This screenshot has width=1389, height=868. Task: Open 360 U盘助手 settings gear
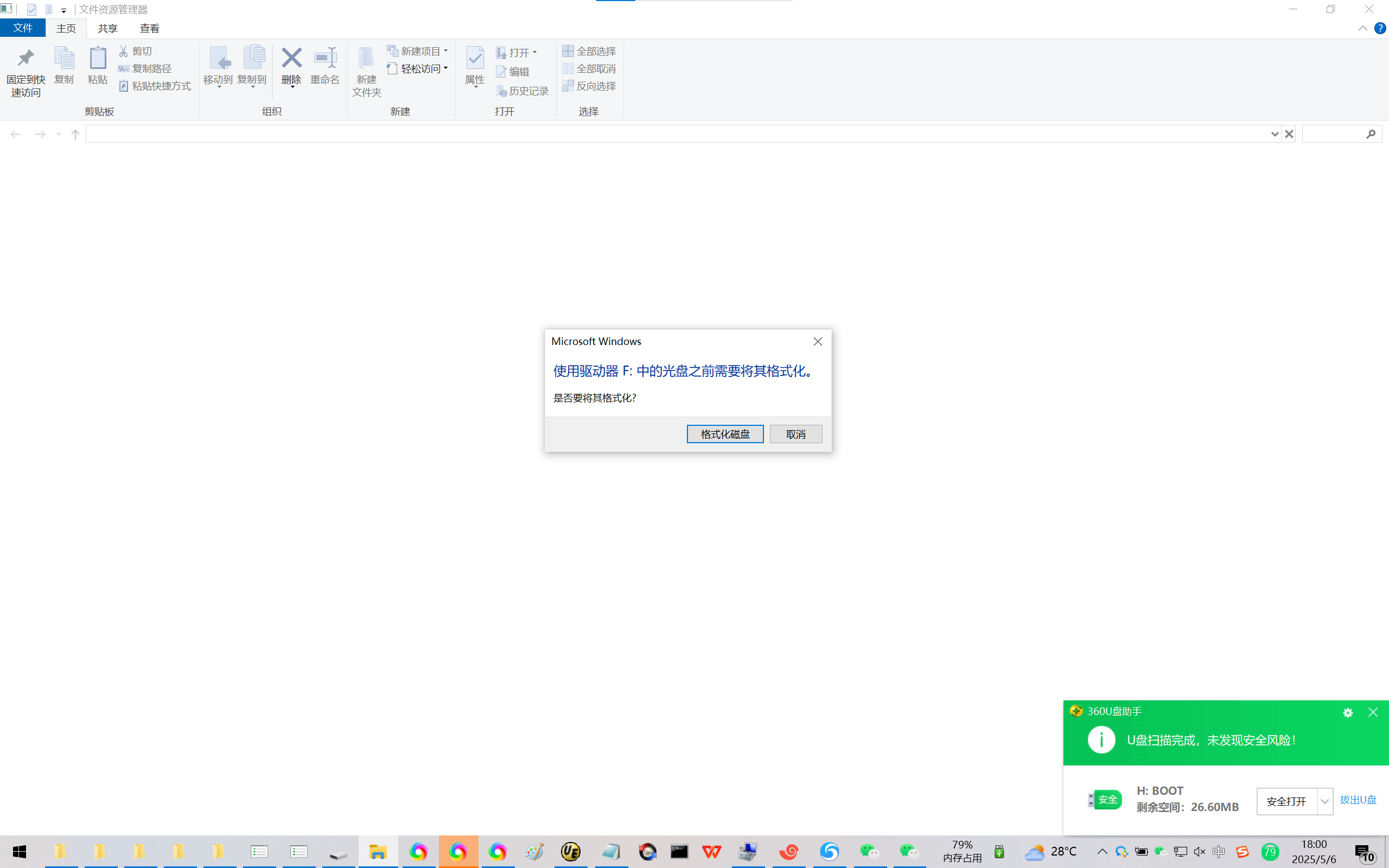pos(1348,712)
